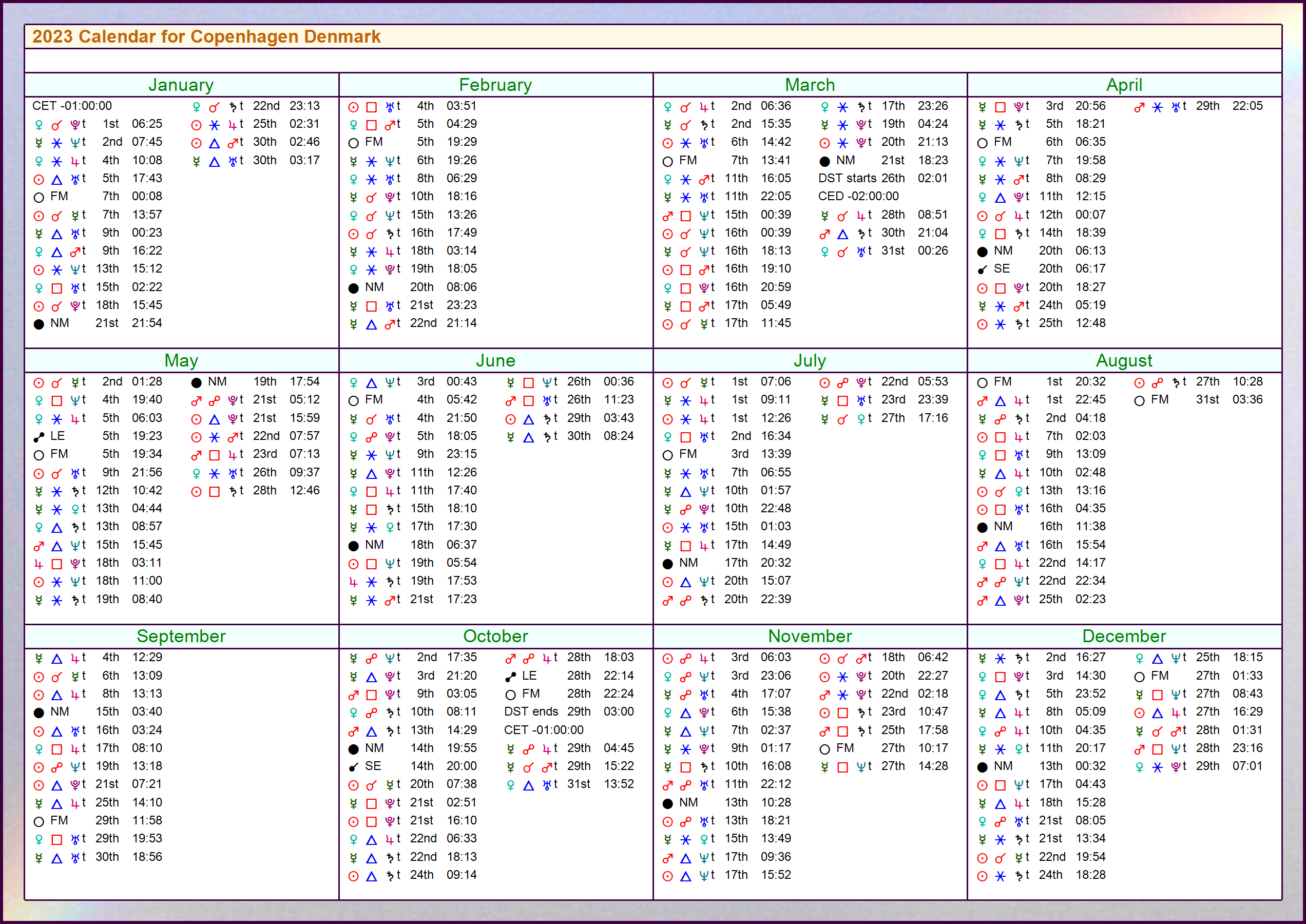
Task: Select the April Full Moon icon on 6th
Action: 982,143
